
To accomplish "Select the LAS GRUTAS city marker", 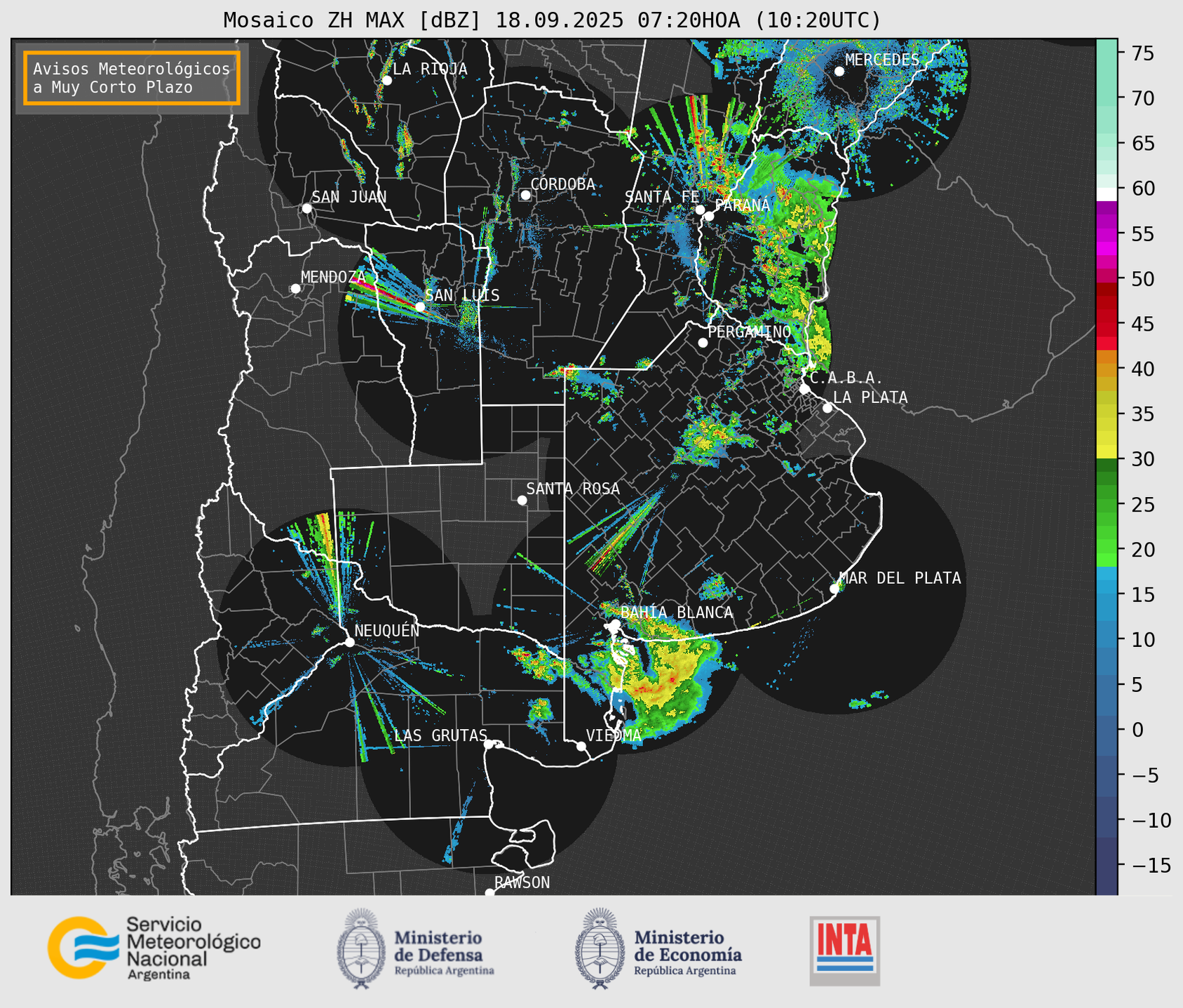I will pos(489,744).
